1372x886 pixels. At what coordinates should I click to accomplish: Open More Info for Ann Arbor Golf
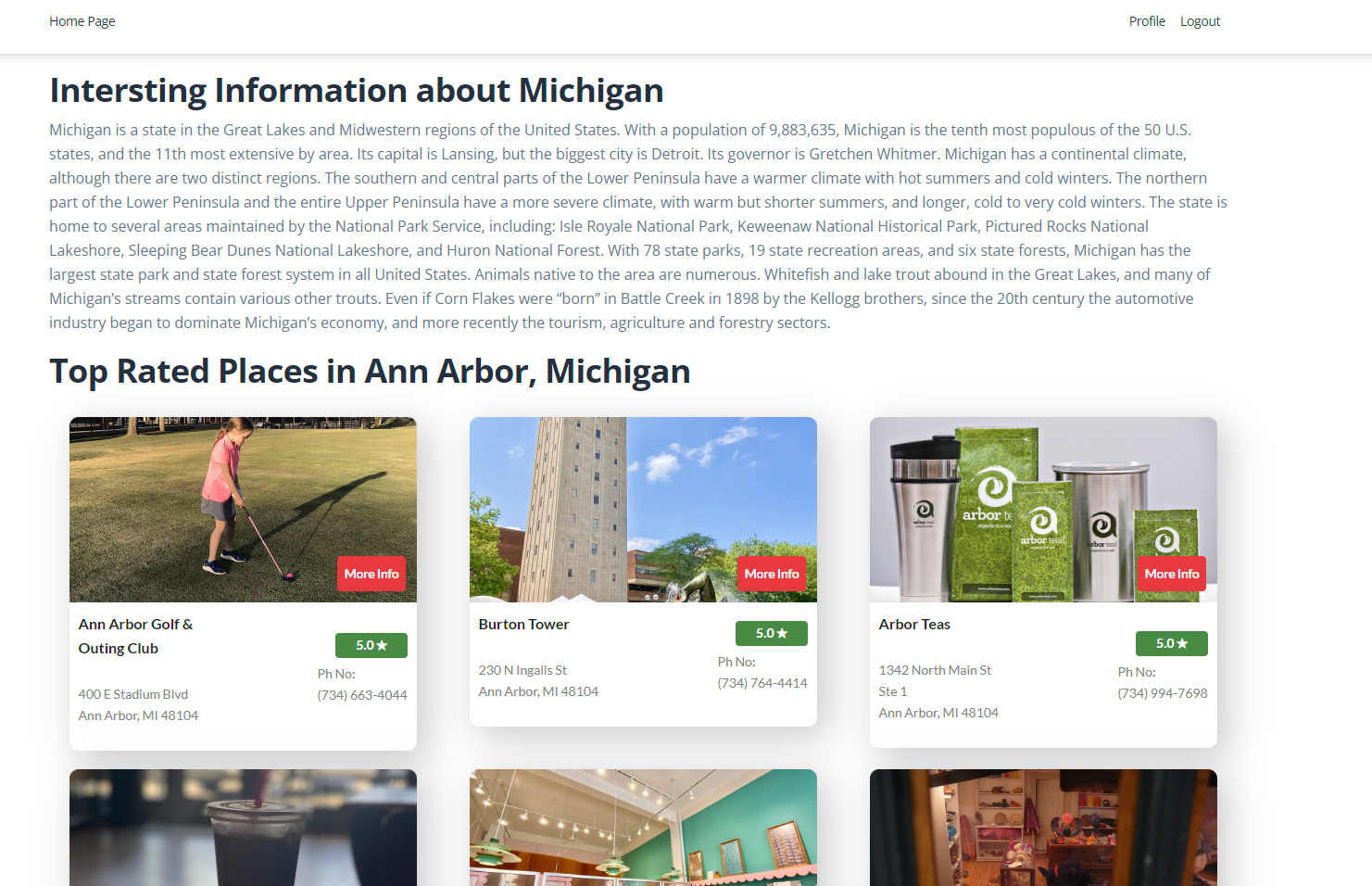371,574
